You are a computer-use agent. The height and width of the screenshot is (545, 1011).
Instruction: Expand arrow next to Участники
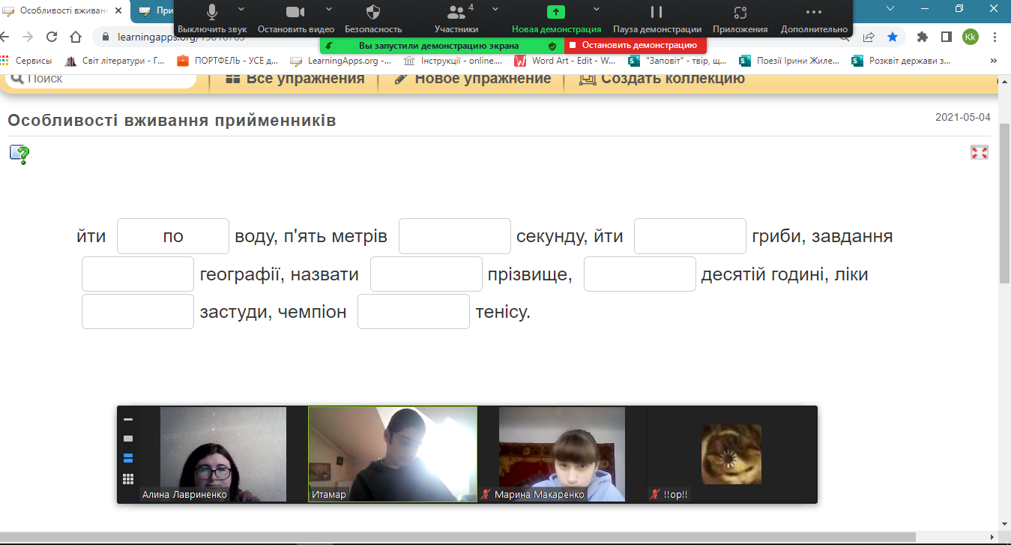tap(495, 10)
